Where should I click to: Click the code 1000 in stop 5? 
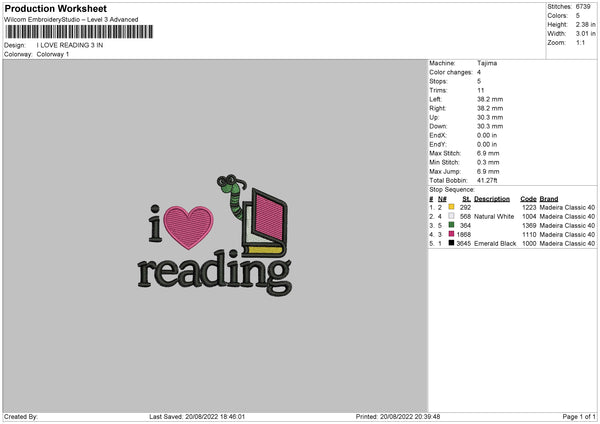coord(529,243)
